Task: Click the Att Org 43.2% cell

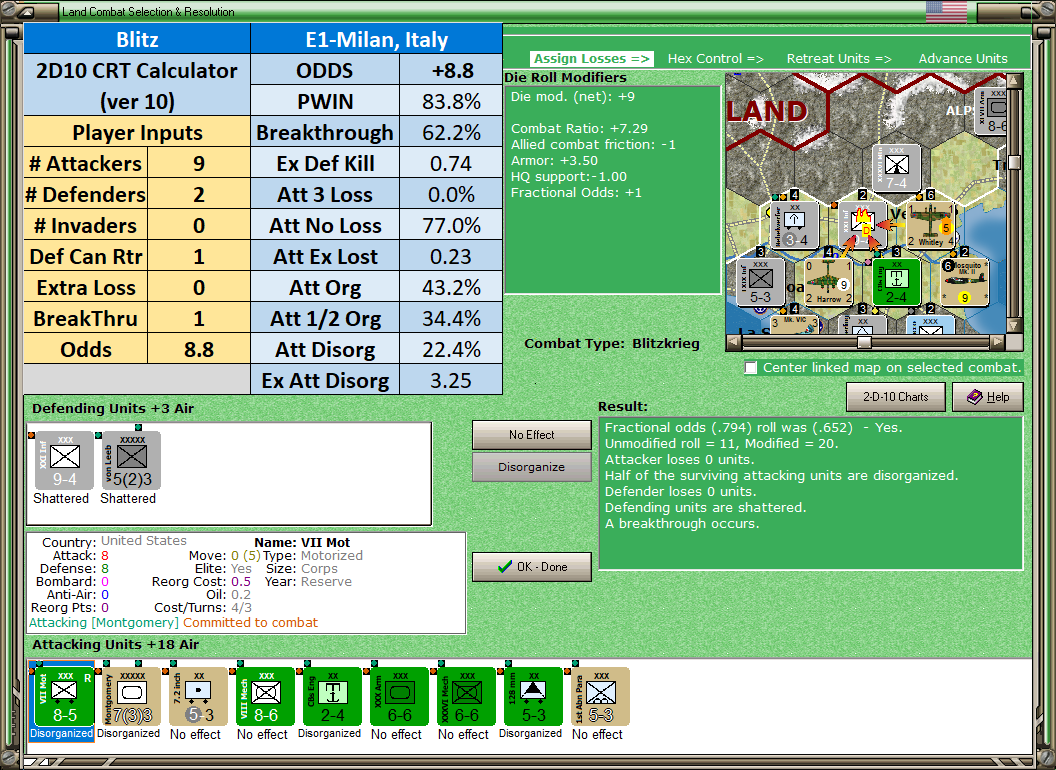Action: pyautogui.click(x=451, y=288)
